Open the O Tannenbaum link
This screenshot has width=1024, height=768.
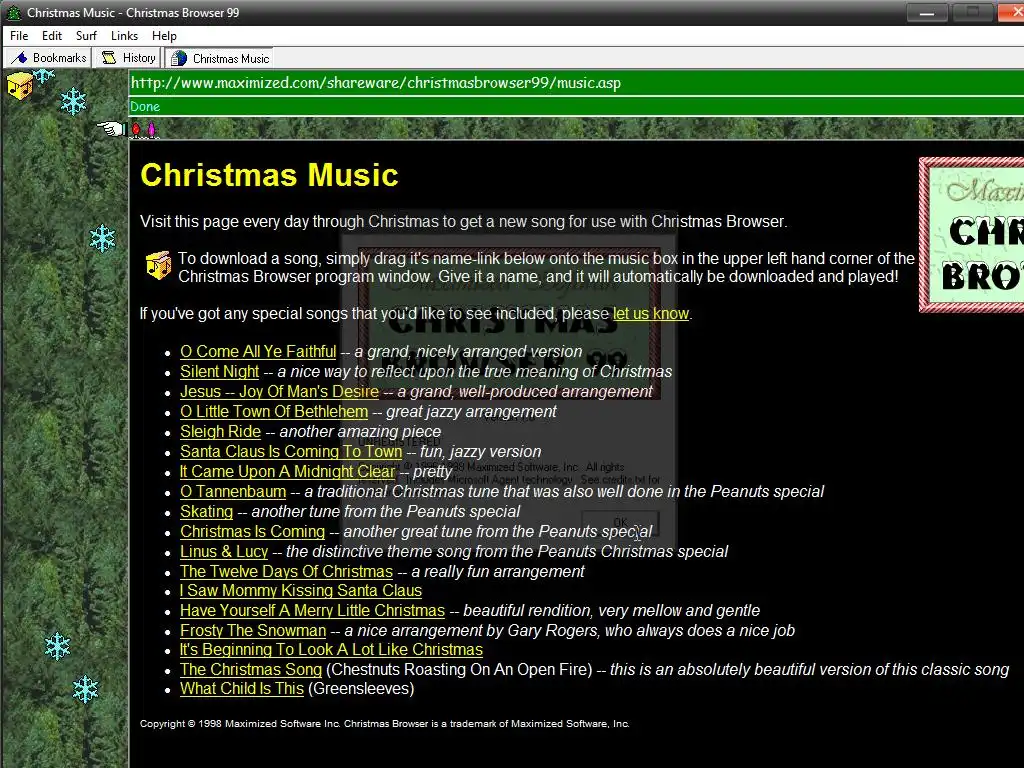coord(232,492)
